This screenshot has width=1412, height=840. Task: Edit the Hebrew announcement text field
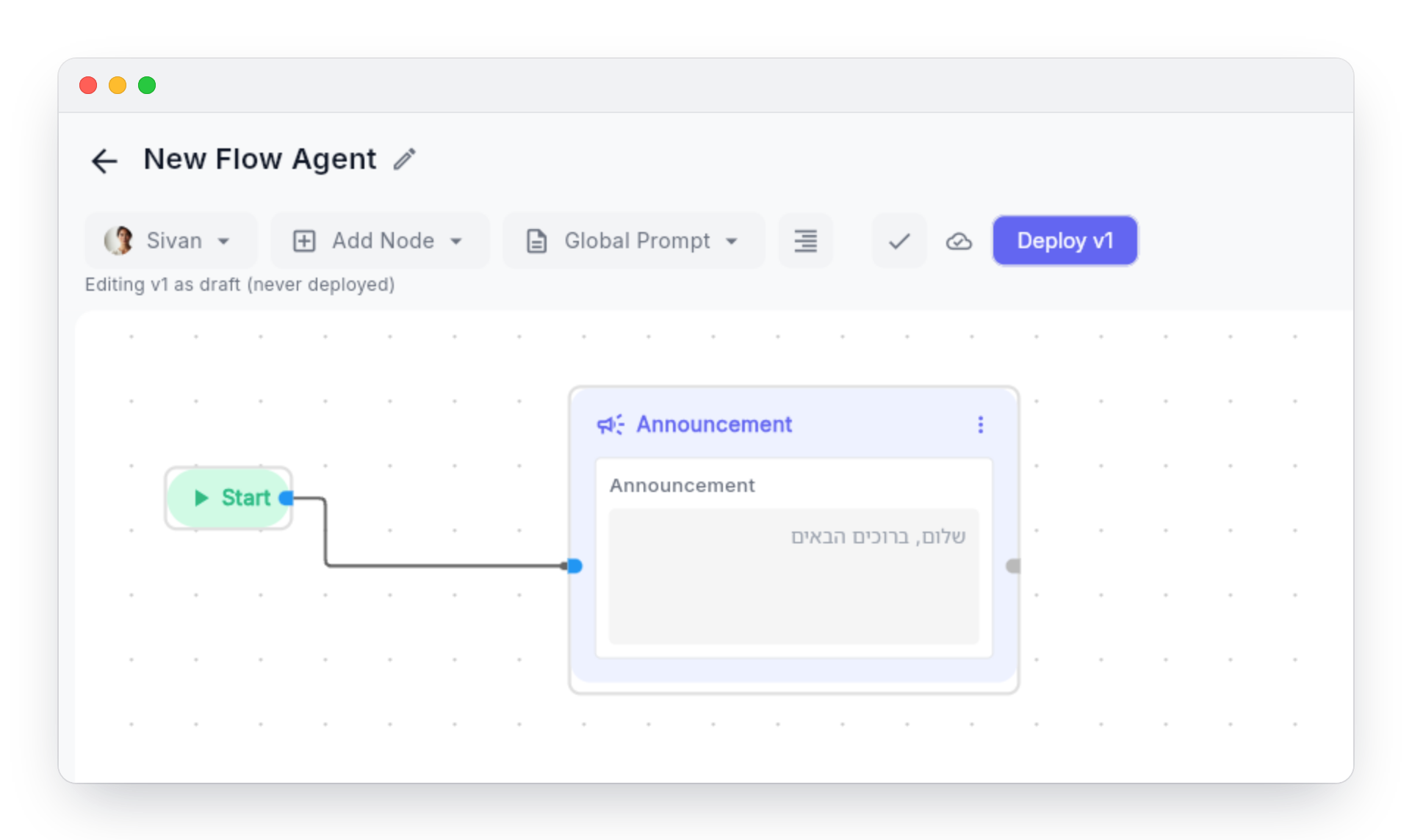point(793,576)
